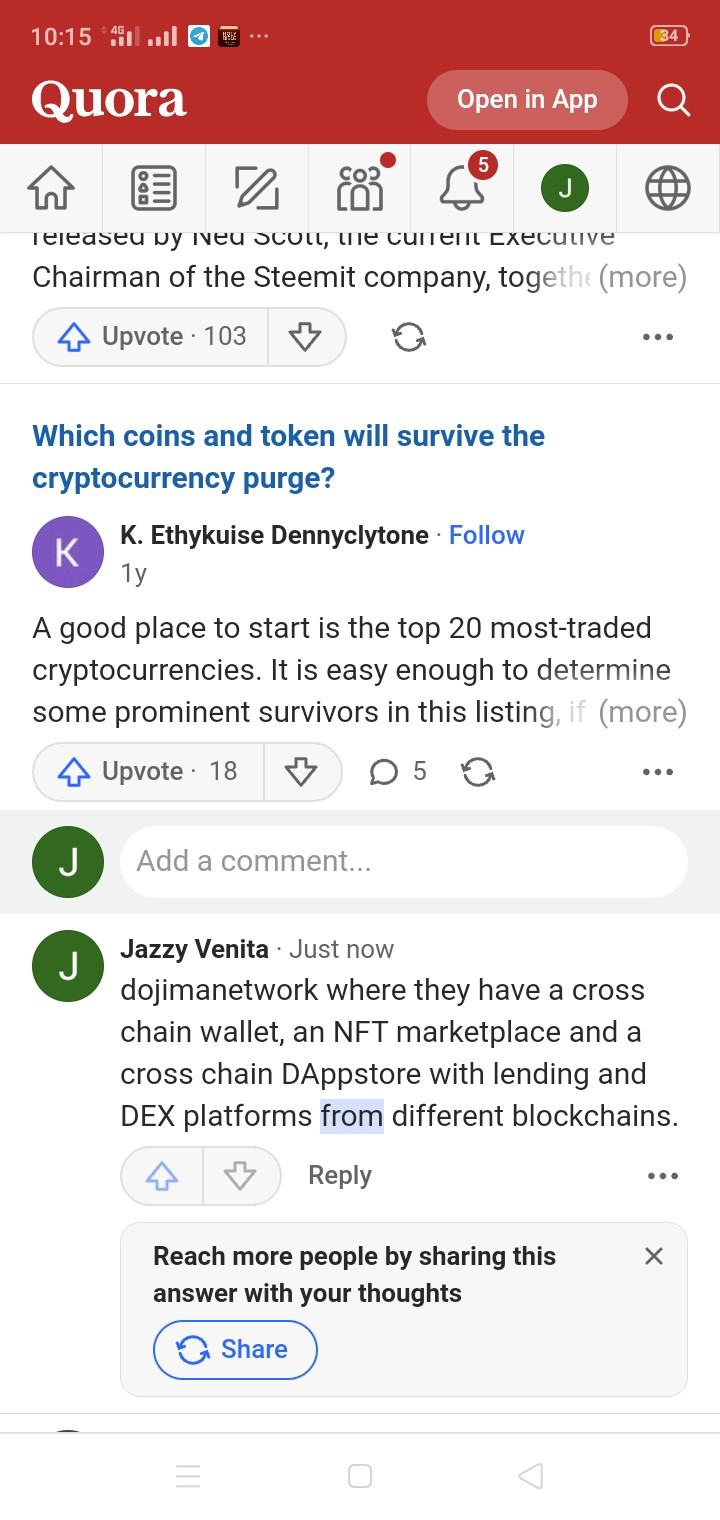720x1520 pixels.
Task: Focus the Add a comment field
Action: tap(404, 861)
